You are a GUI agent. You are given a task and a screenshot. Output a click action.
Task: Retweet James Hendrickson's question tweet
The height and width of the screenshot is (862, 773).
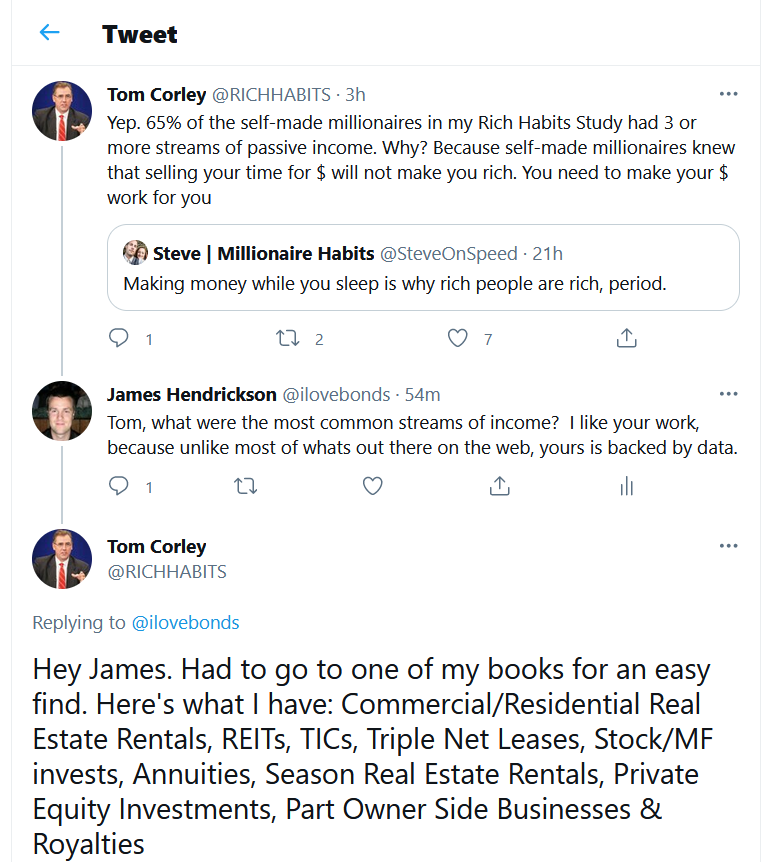(245, 486)
